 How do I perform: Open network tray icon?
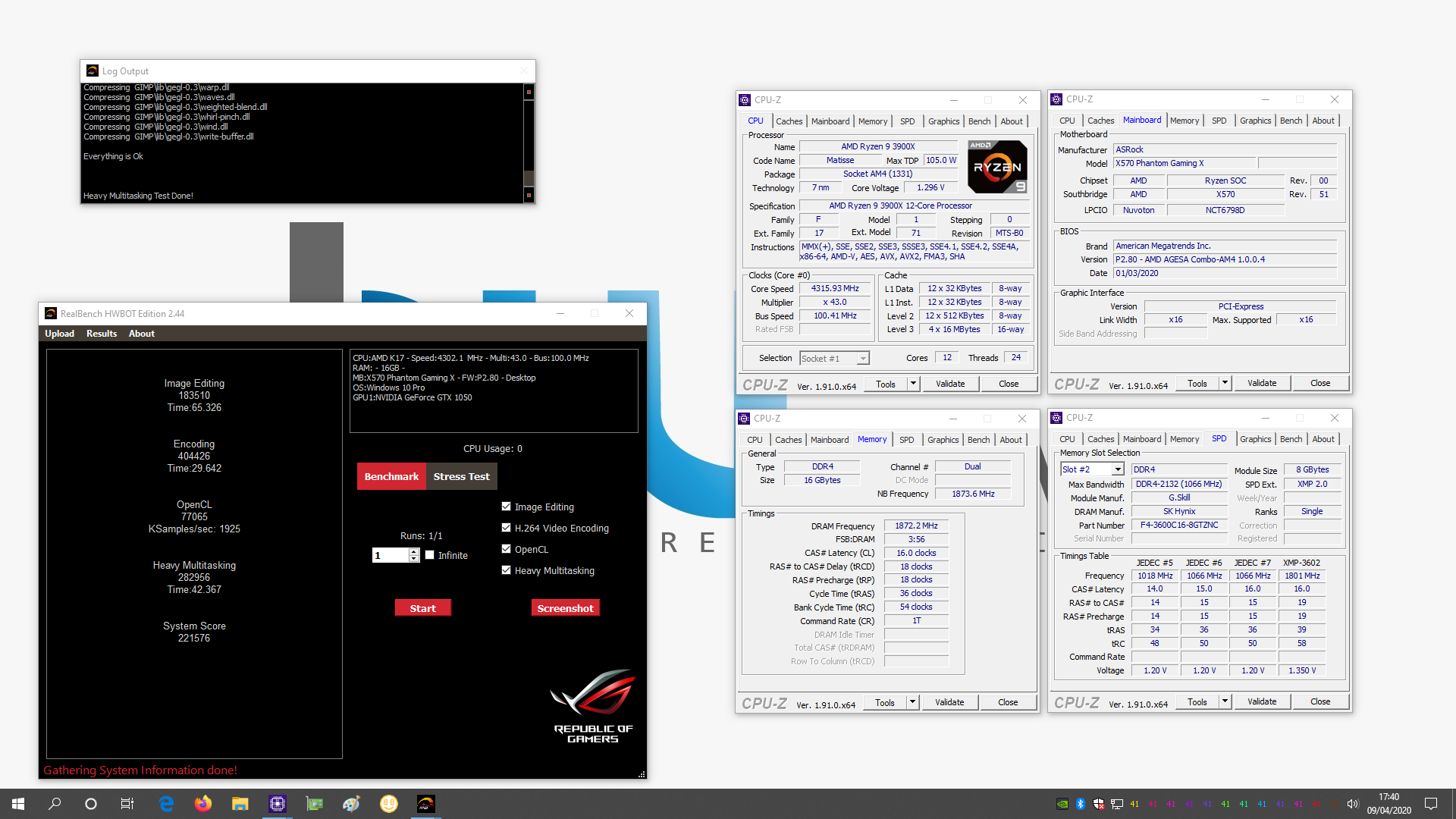[1116, 804]
